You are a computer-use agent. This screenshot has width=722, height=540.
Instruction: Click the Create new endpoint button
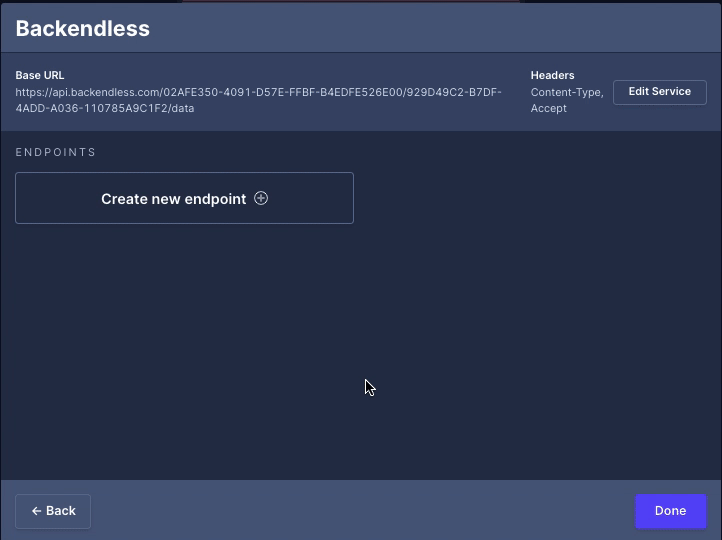184,198
